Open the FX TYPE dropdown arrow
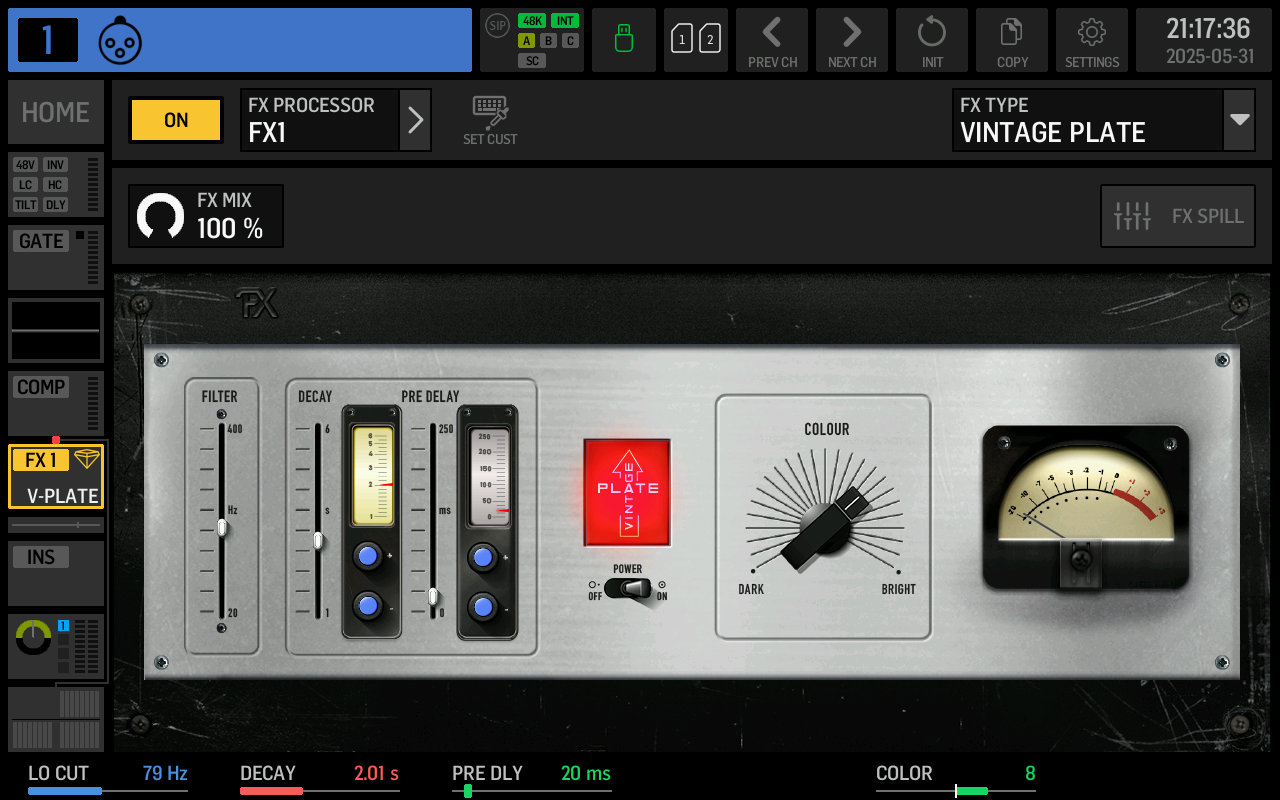Image resolution: width=1280 pixels, height=800 pixels. point(1240,120)
